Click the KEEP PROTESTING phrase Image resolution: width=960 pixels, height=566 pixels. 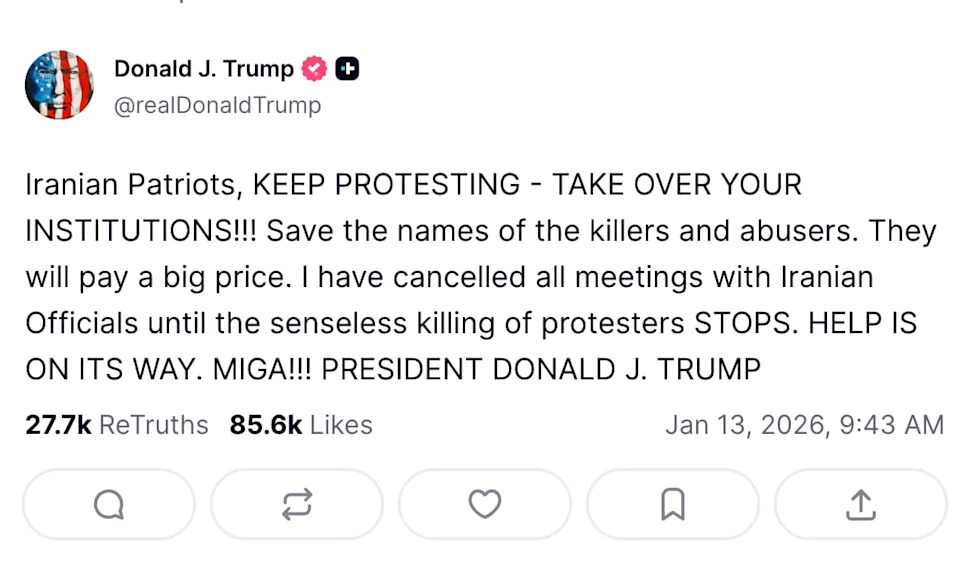(386, 185)
